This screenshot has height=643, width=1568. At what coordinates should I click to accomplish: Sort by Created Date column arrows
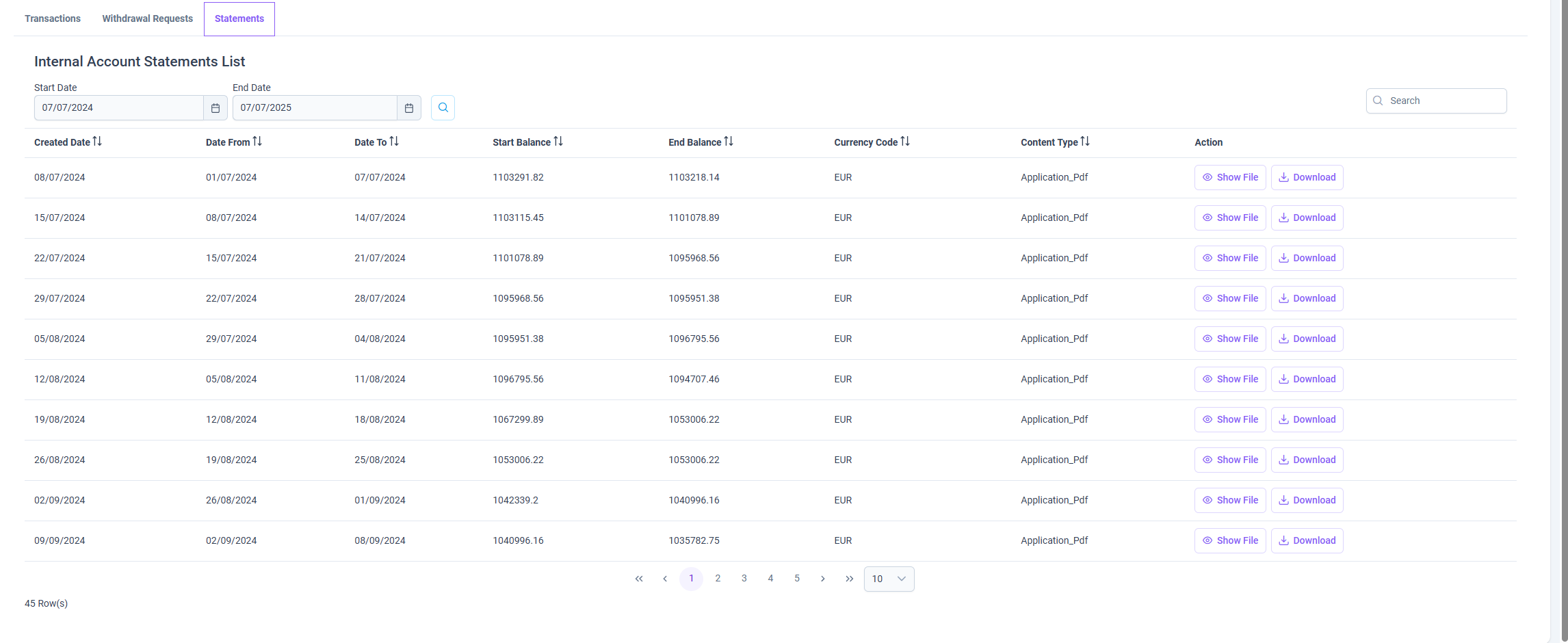point(97,142)
